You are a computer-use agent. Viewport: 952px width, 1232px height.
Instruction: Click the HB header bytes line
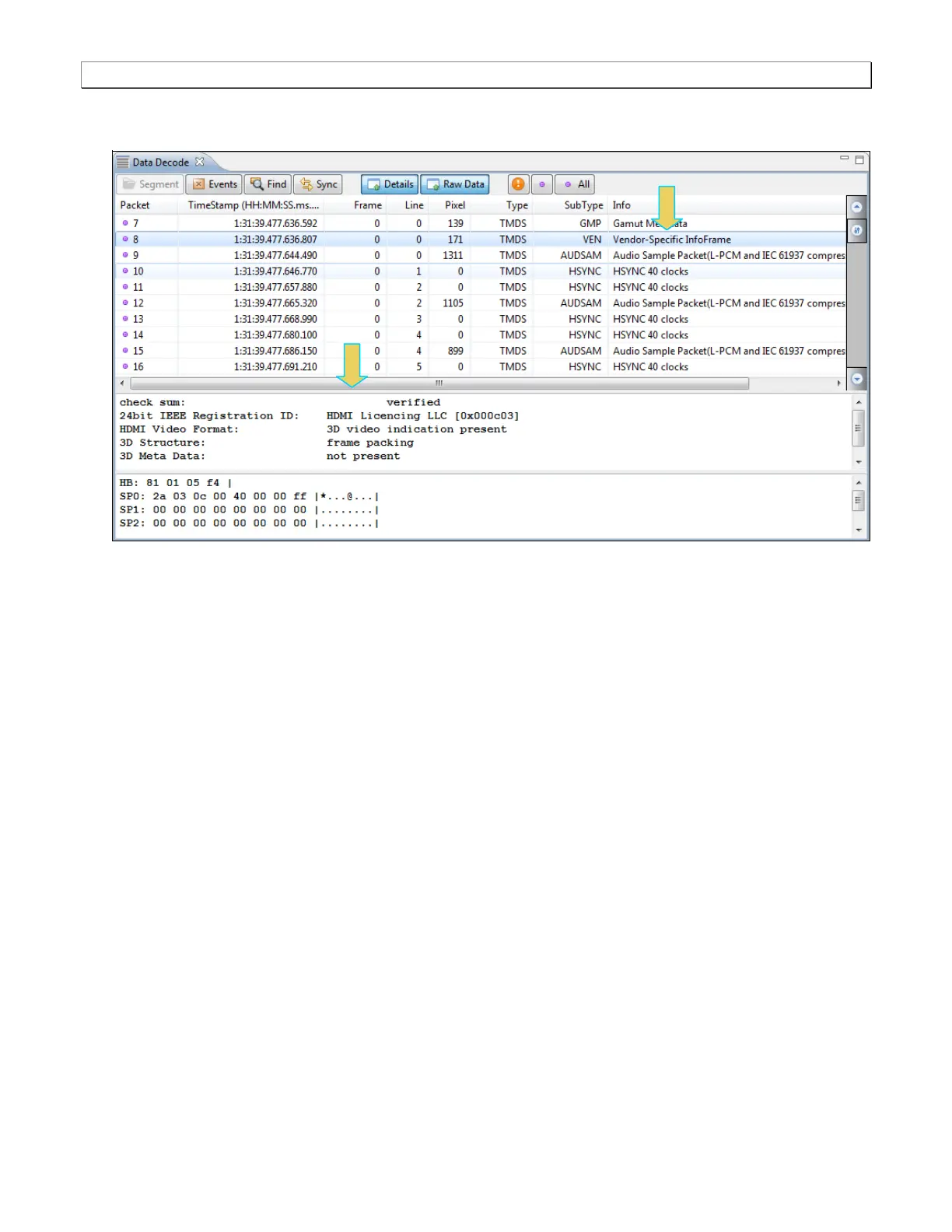click(176, 483)
